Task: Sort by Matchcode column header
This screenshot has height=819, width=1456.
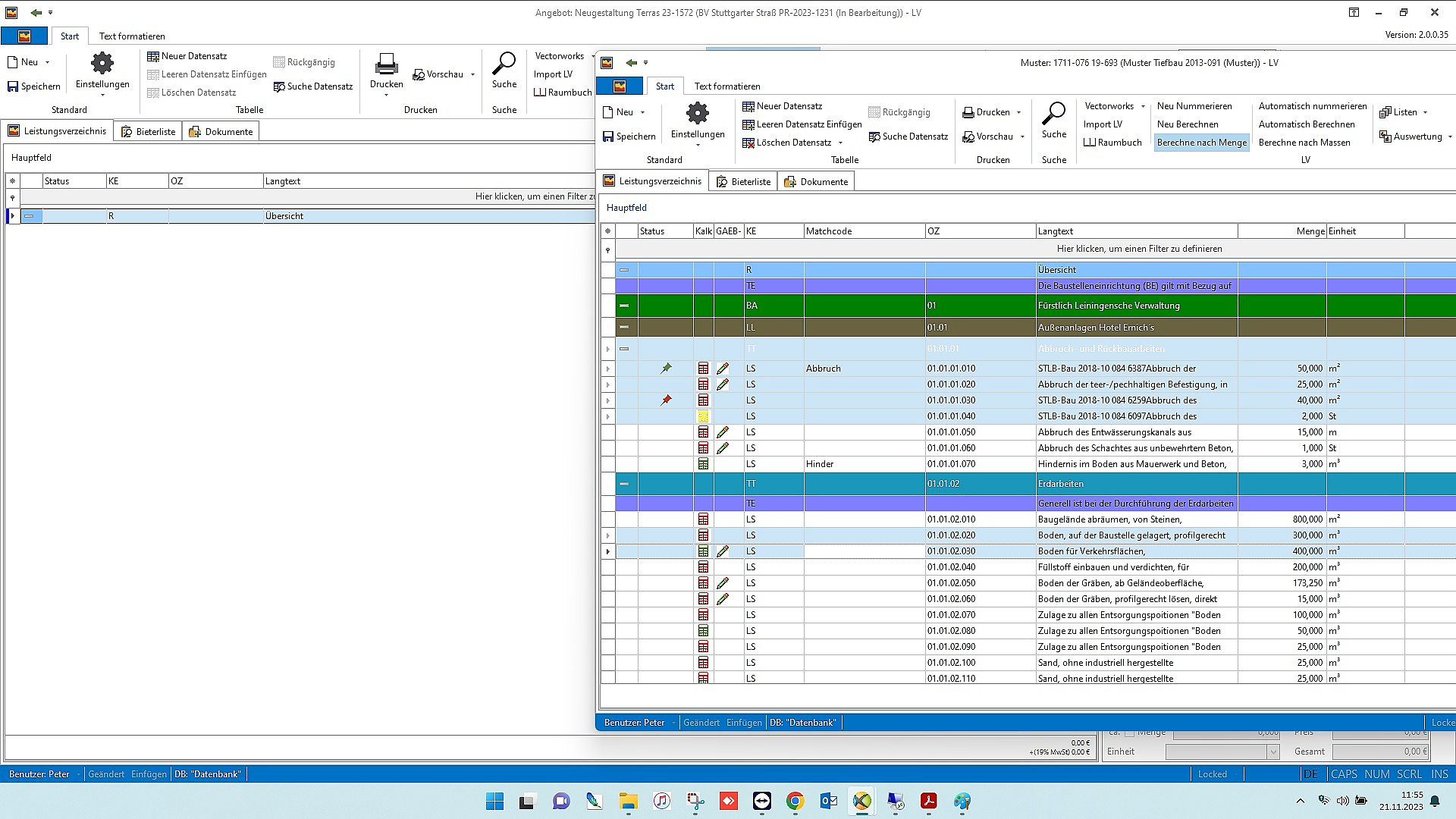Action: 864,231
